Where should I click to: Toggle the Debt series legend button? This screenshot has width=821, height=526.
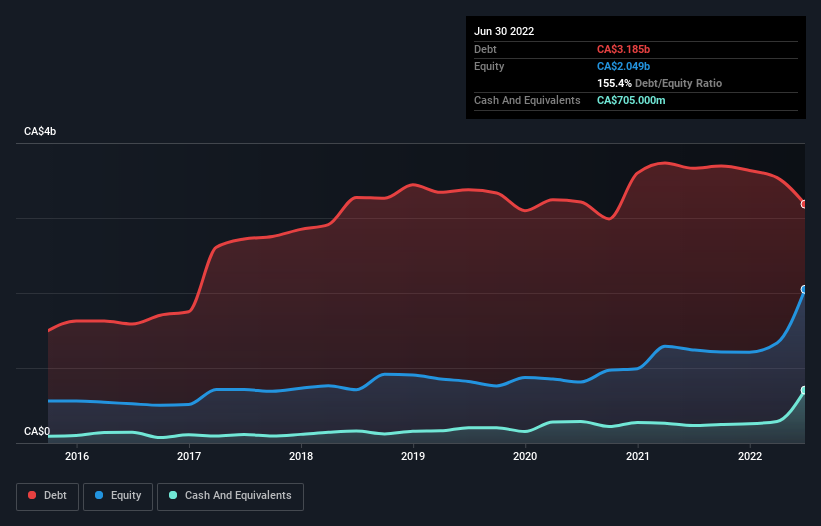pyautogui.click(x=47, y=496)
